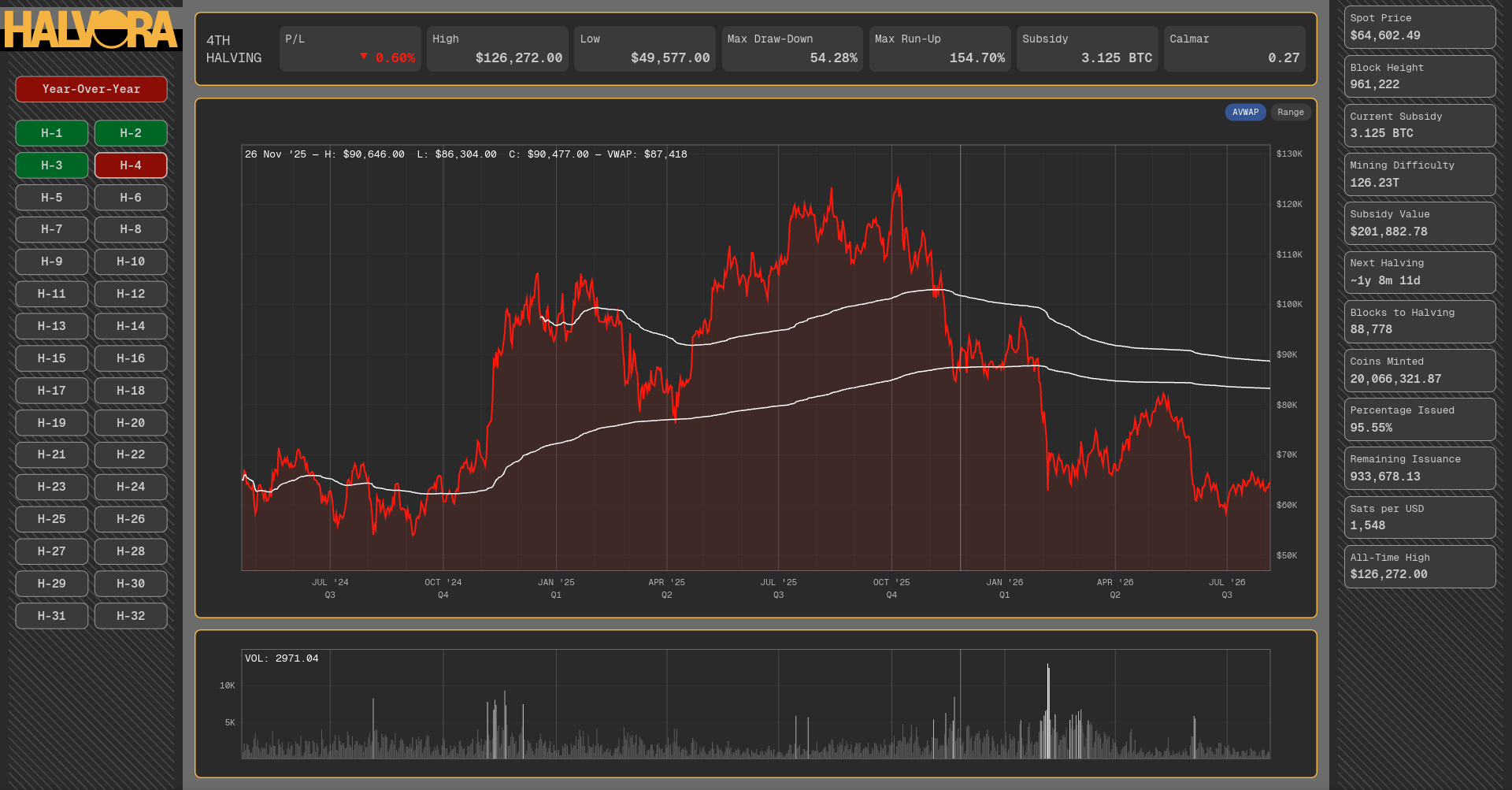Toggle Year-Over-Year view
Viewport: 1512px width, 790px height.
91,89
